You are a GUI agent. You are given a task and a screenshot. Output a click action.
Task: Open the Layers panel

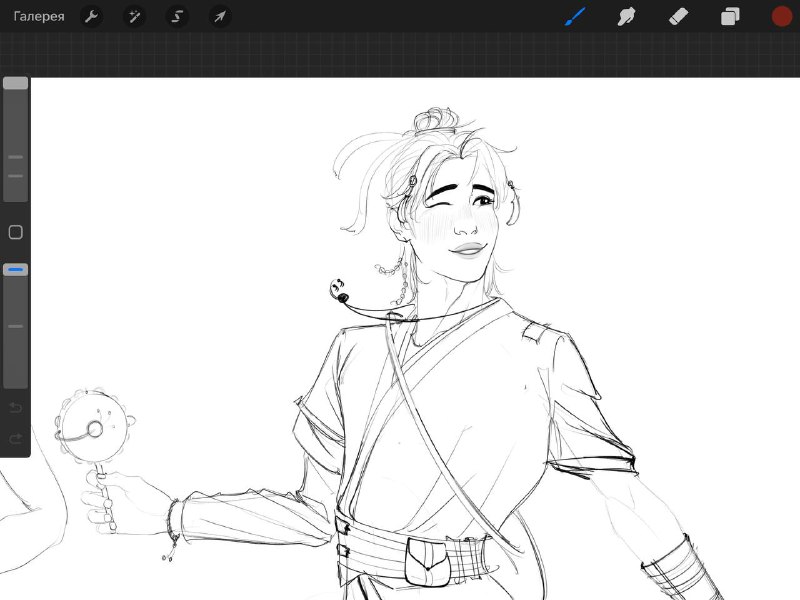[x=730, y=16]
